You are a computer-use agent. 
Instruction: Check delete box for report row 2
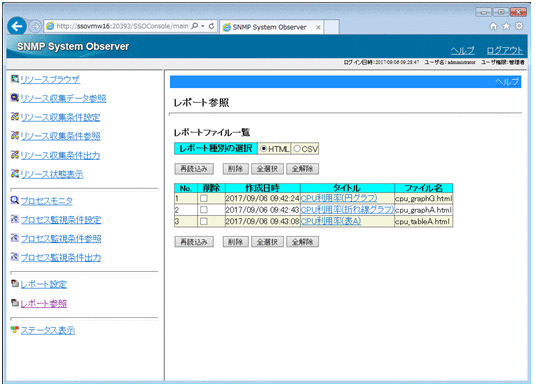tap(204, 210)
